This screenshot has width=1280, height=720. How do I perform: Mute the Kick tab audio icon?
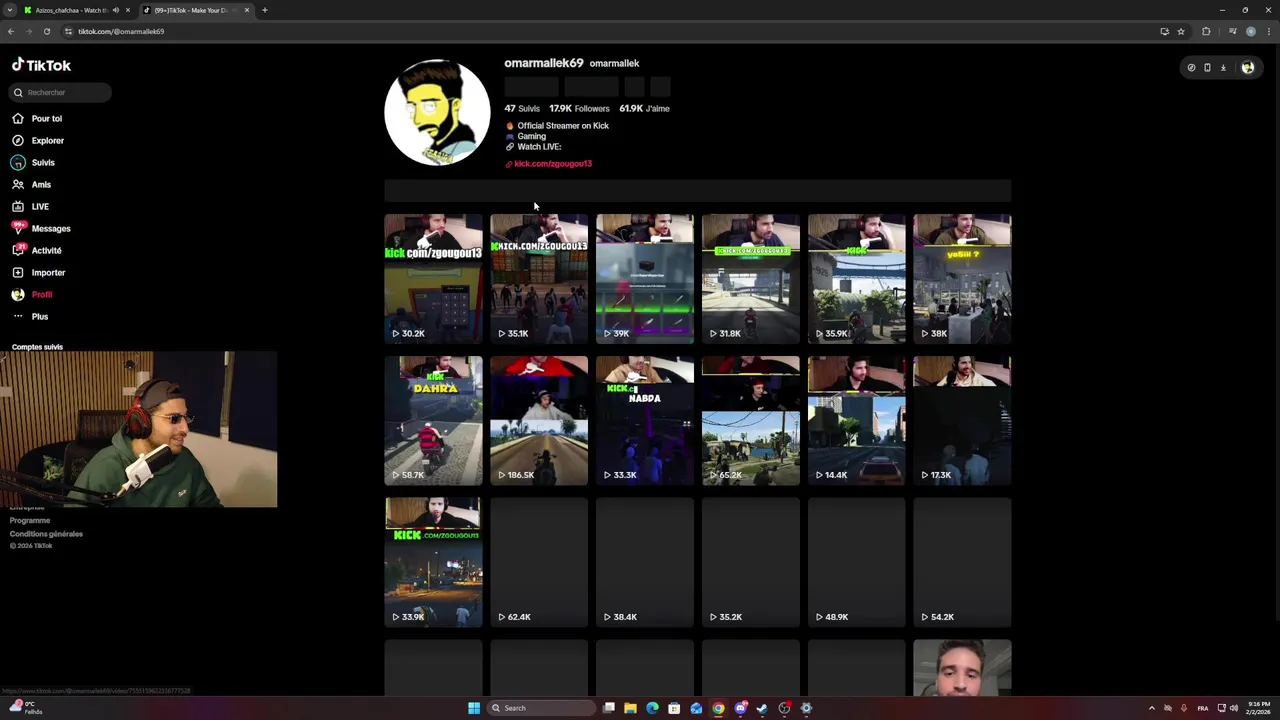(116, 10)
